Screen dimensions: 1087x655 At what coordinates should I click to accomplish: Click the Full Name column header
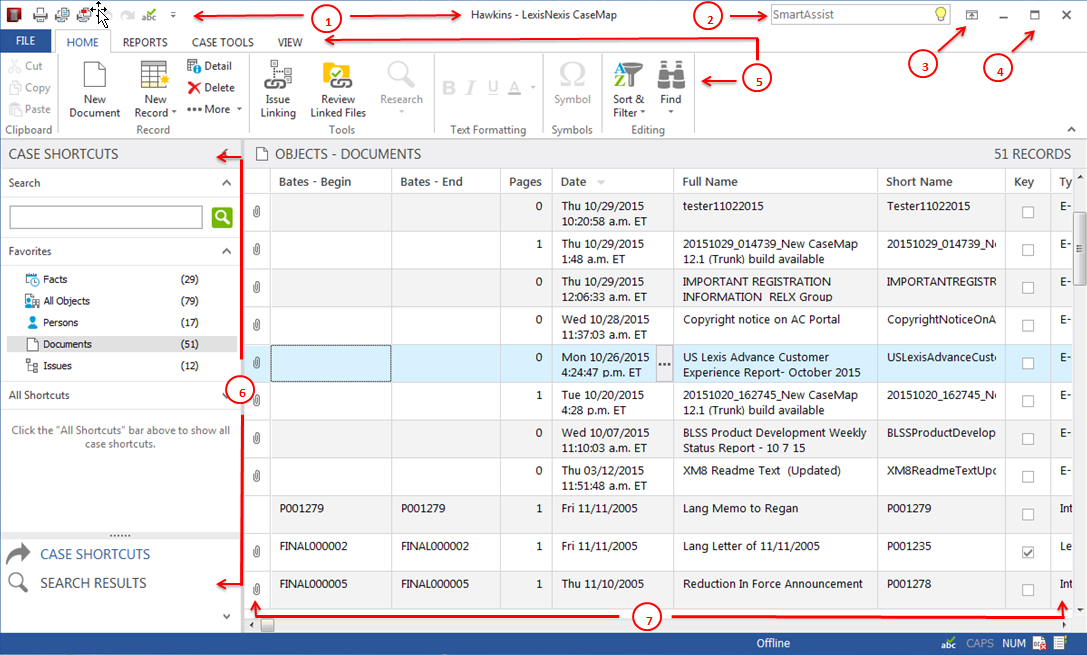[x=775, y=182]
